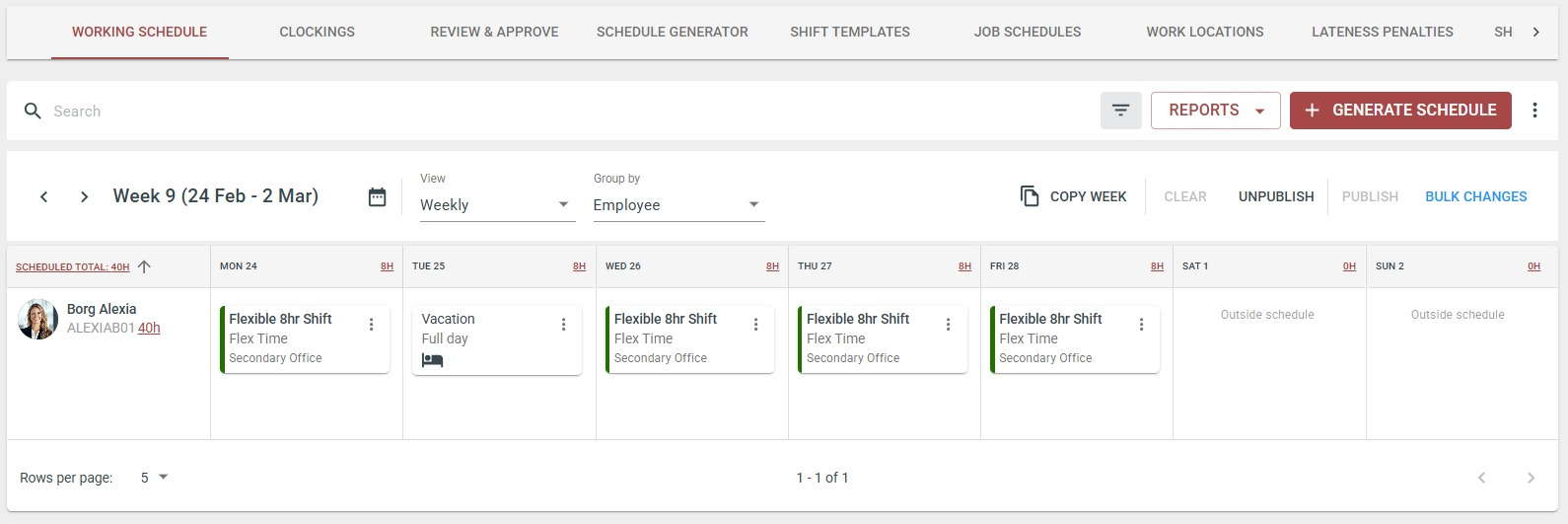Click Borg Alexia's profile photo

click(x=38, y=320)
